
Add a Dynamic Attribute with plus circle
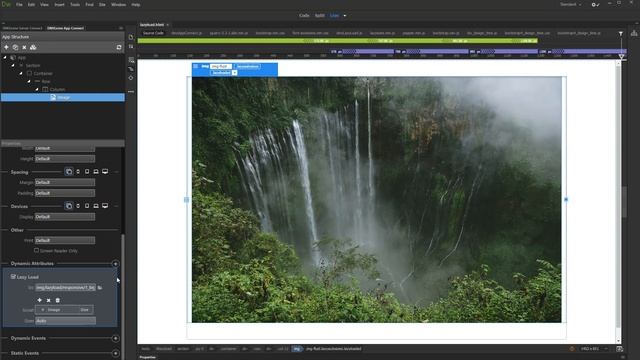point(116,264)
